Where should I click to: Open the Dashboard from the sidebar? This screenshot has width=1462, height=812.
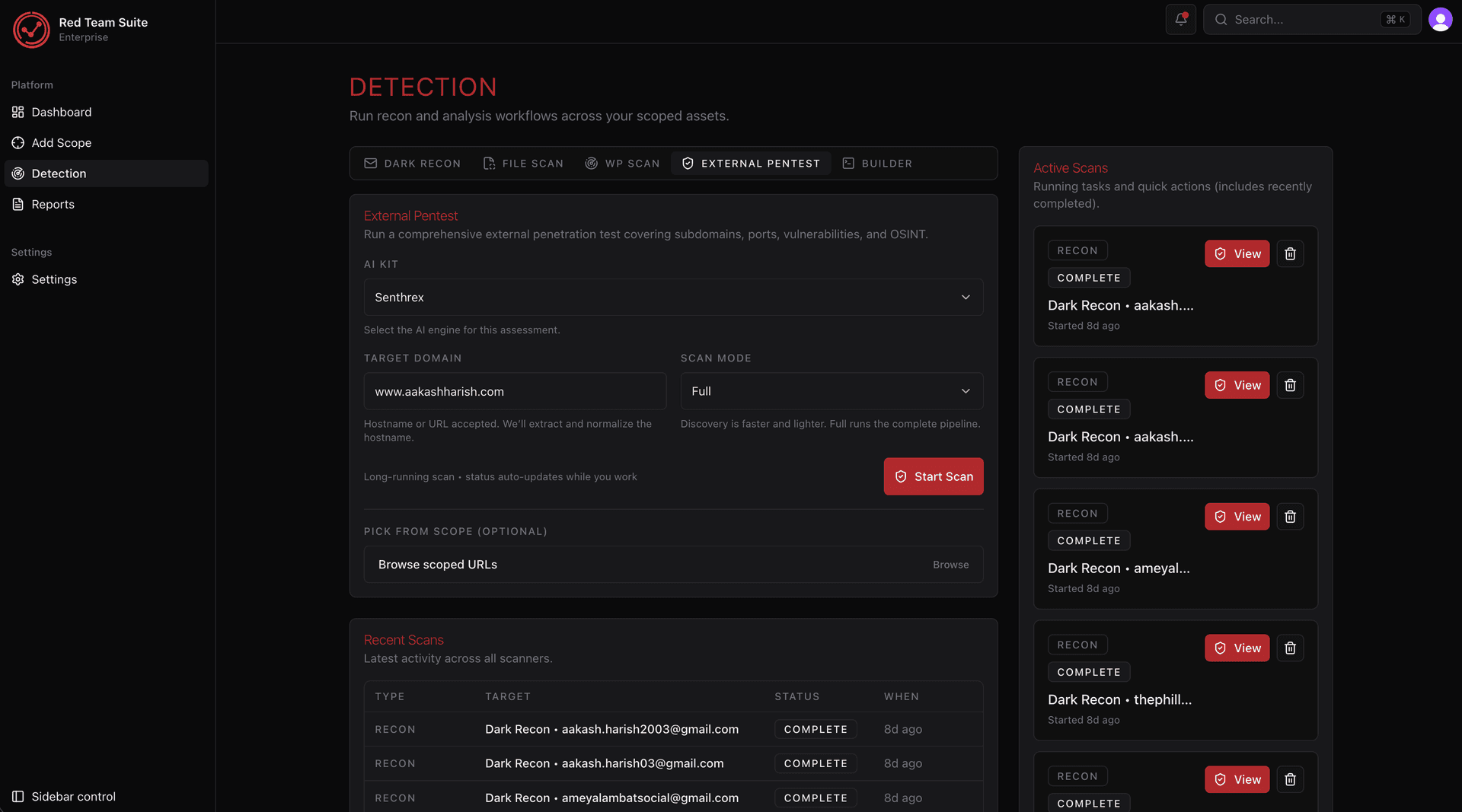point(61,112)
